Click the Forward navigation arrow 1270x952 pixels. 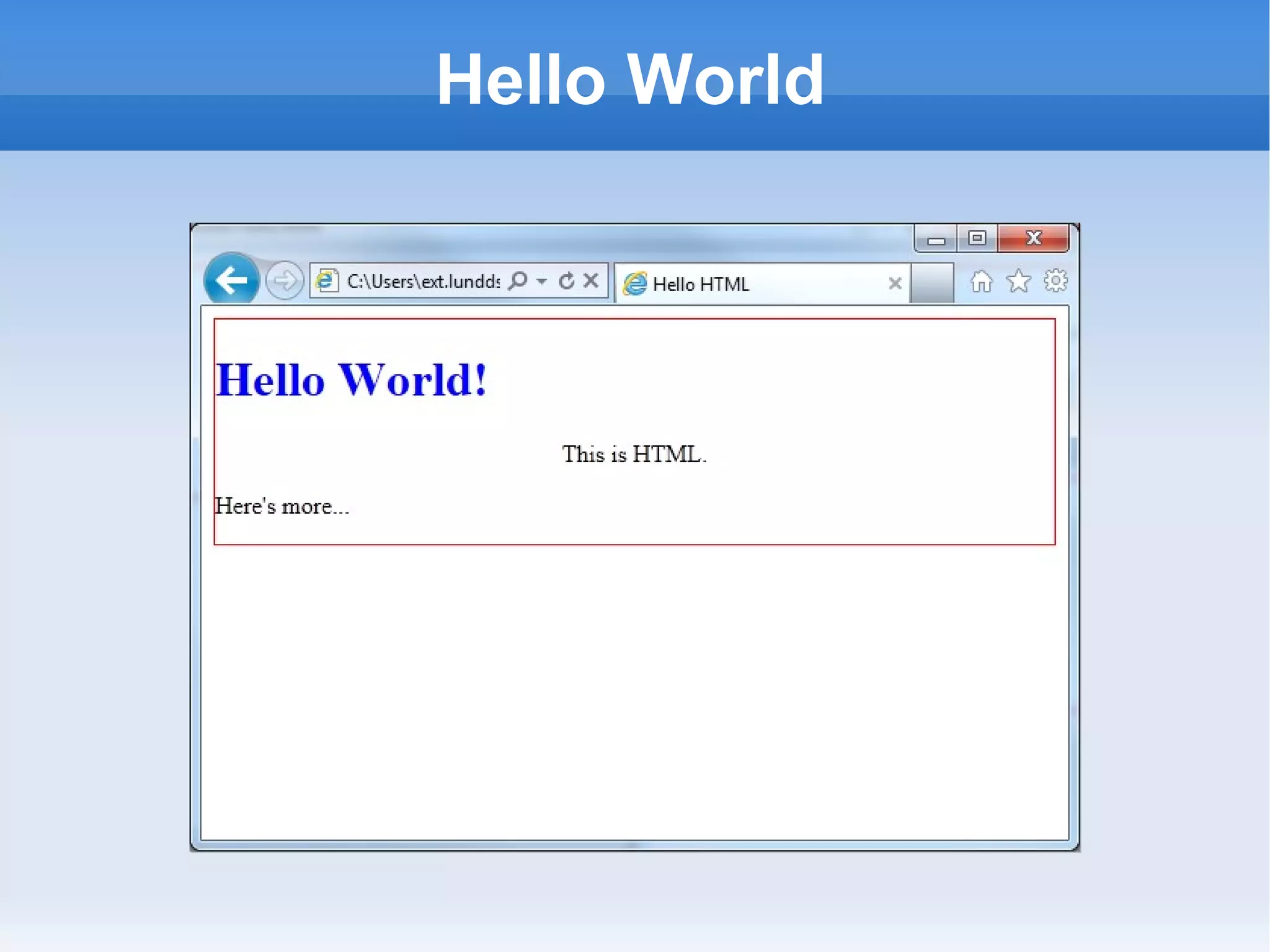pyautogui.click(x=285, y=281)
